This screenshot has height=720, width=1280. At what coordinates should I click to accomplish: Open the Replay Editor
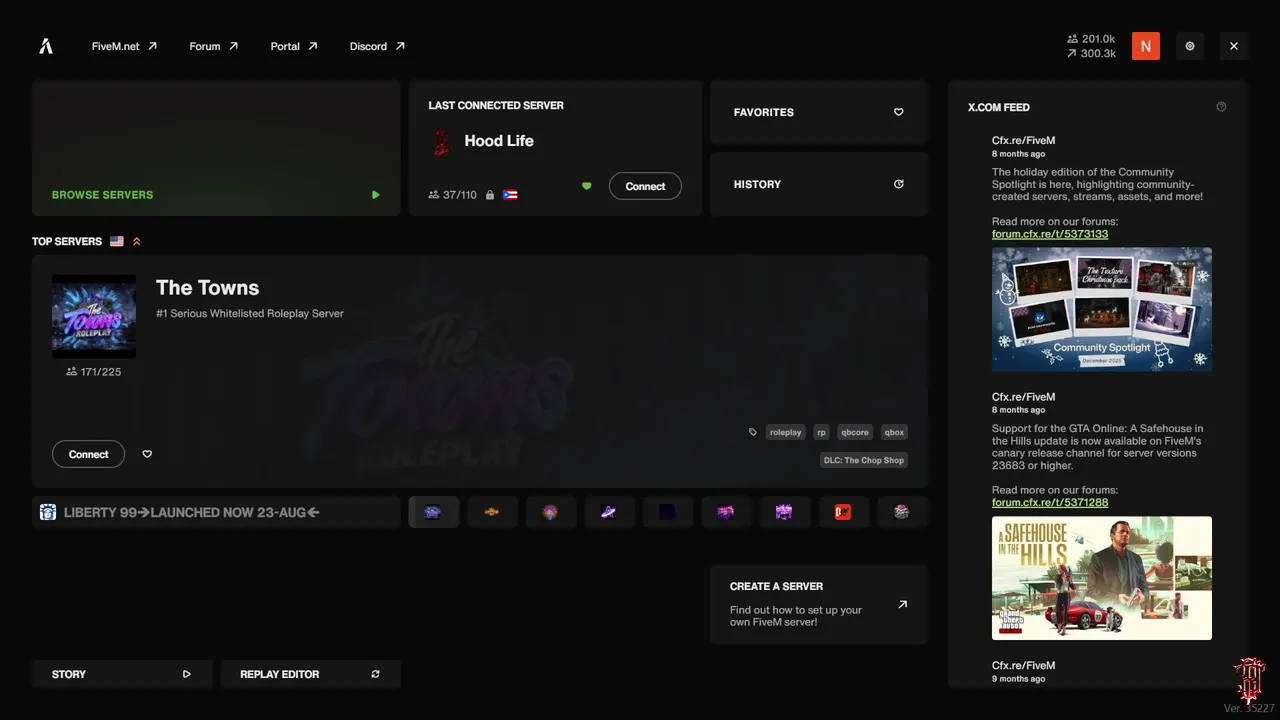coord(310,674)
